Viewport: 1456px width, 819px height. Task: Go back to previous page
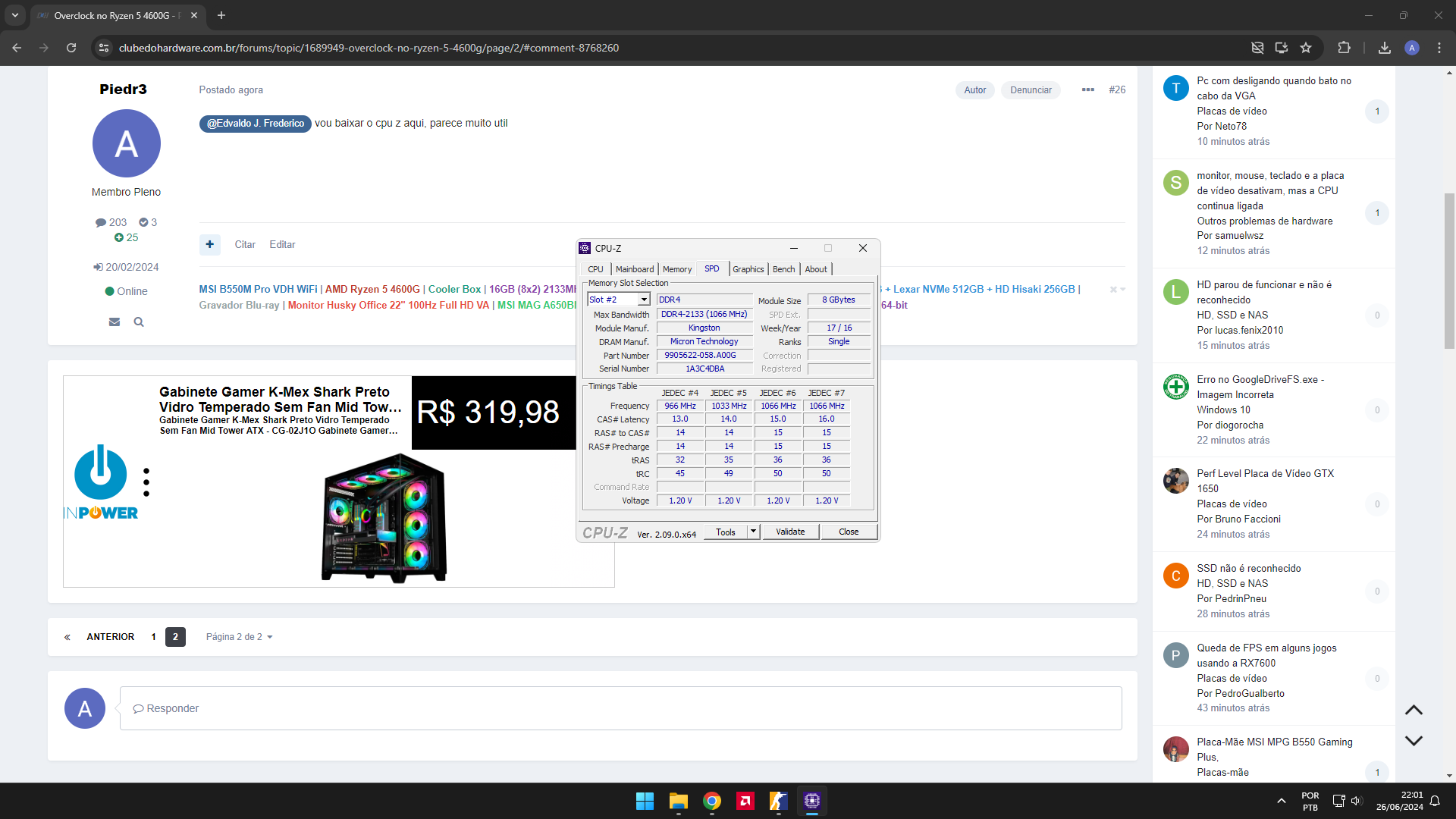tap(17, 48)
